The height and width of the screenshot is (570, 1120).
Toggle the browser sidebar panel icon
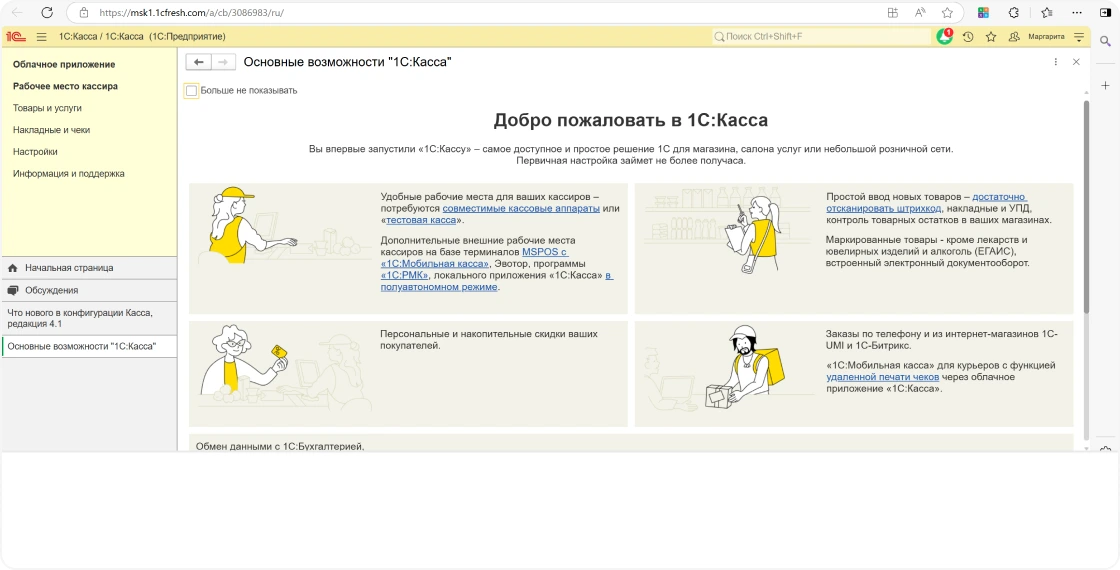(1106, 12)
